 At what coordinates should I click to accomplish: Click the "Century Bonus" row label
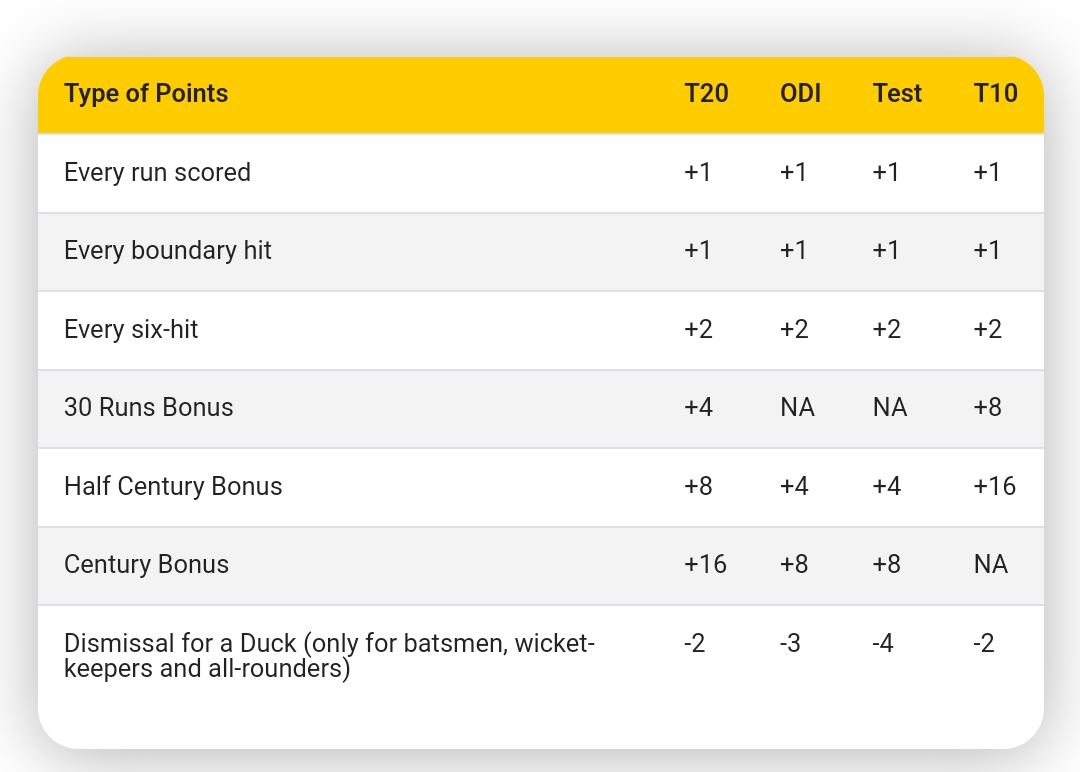146,565
